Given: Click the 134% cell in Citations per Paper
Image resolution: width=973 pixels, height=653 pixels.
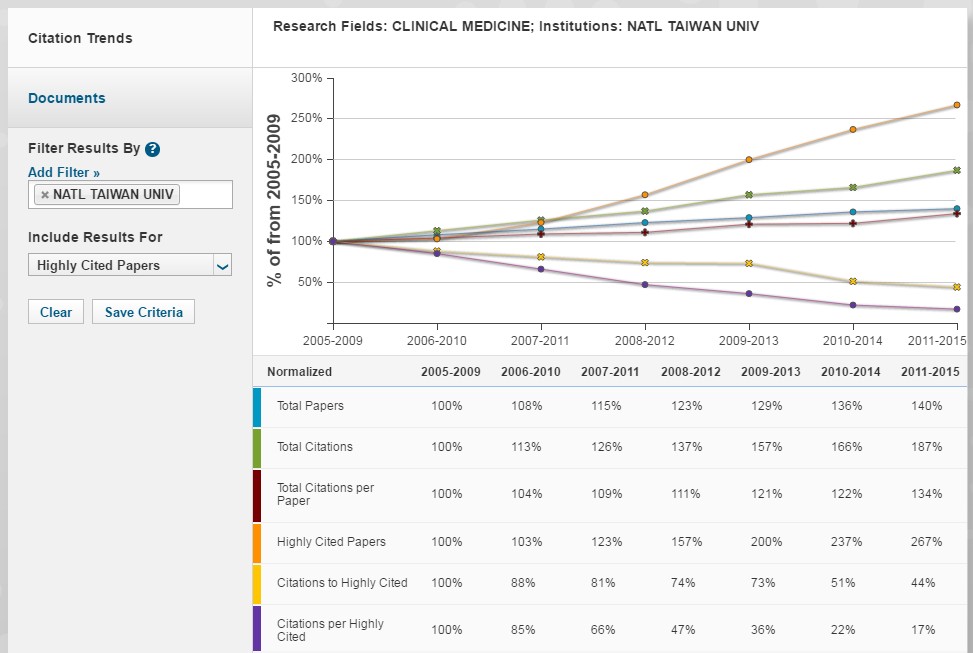Looking at the screenshot, I should pos(926,494).
